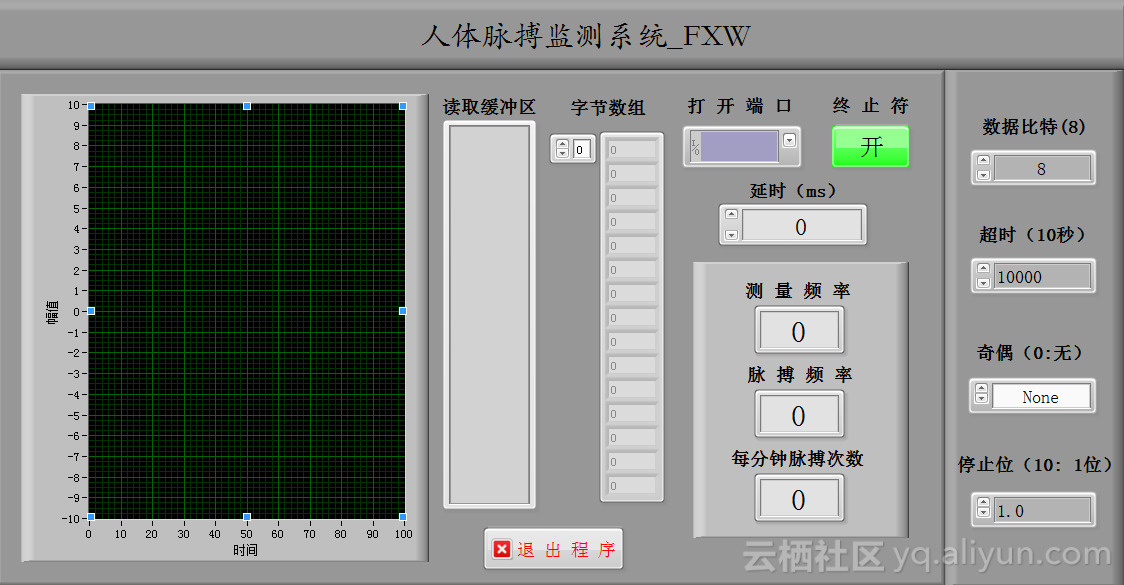Click the waveform graph plot area
The height and width of the screenshot is (585, 1124).
(247, 311)
